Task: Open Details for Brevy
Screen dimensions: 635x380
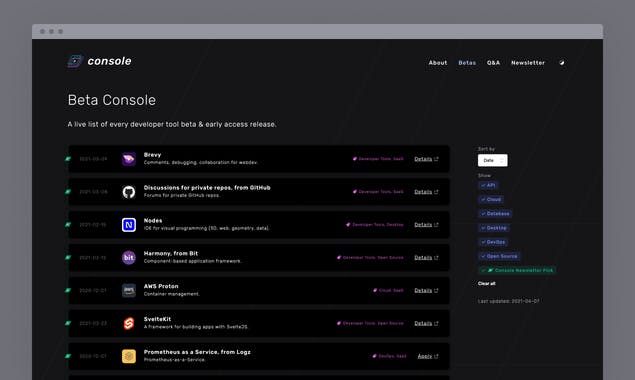Action: tap(423, 159)
